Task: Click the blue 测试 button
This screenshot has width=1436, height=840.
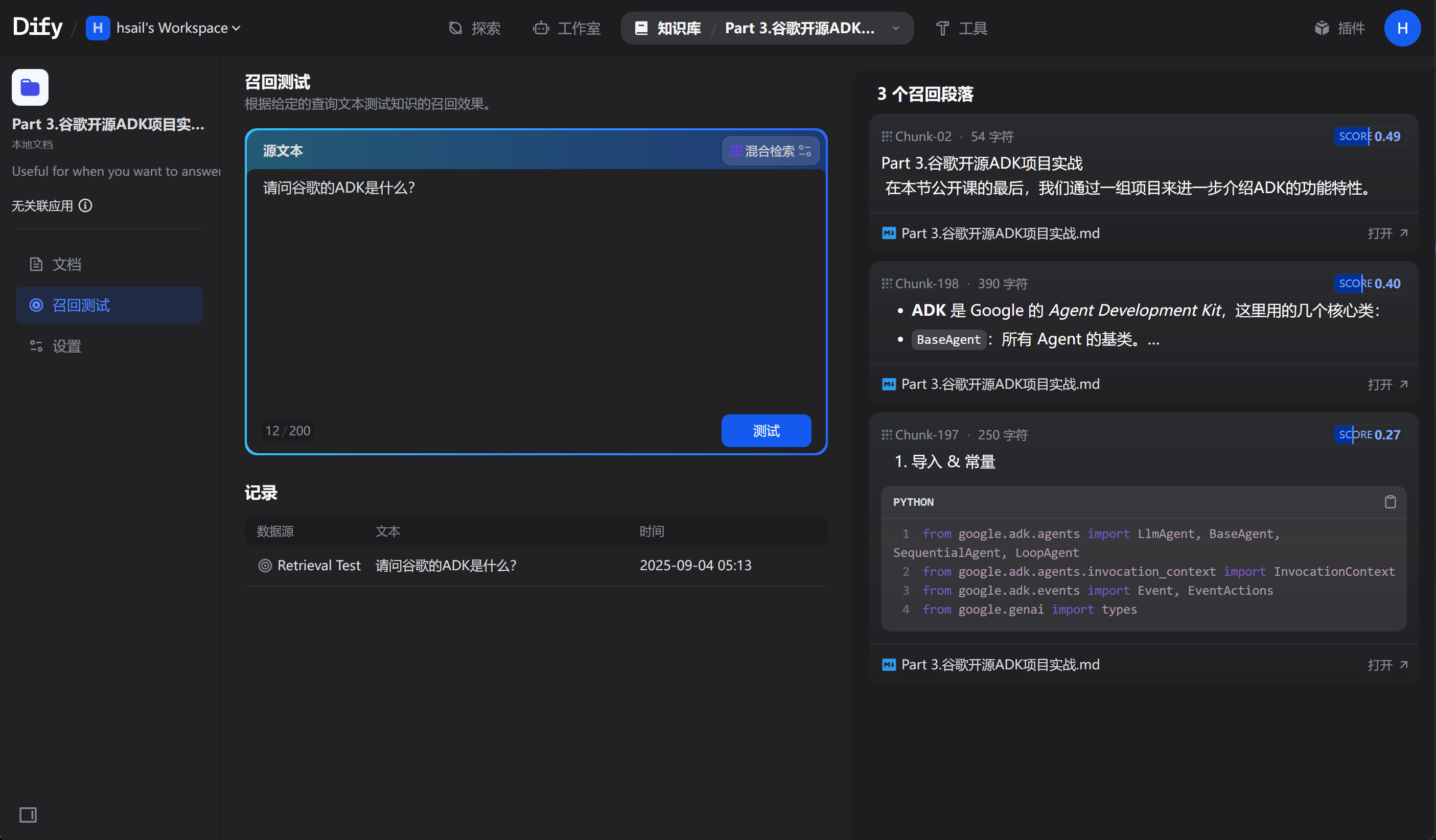Action: click(x=766, y=431)
